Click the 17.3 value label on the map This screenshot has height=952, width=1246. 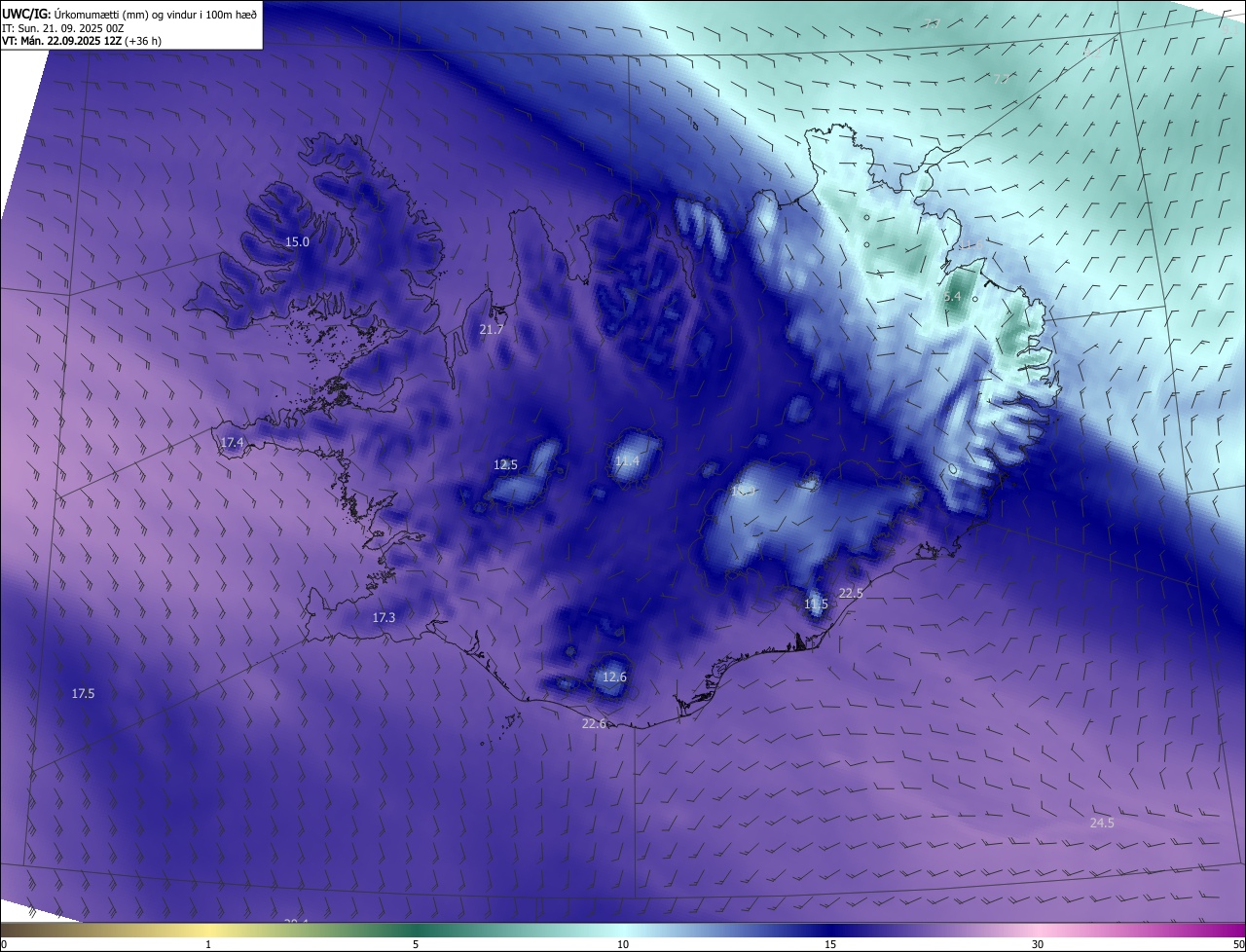pos(384,618)
